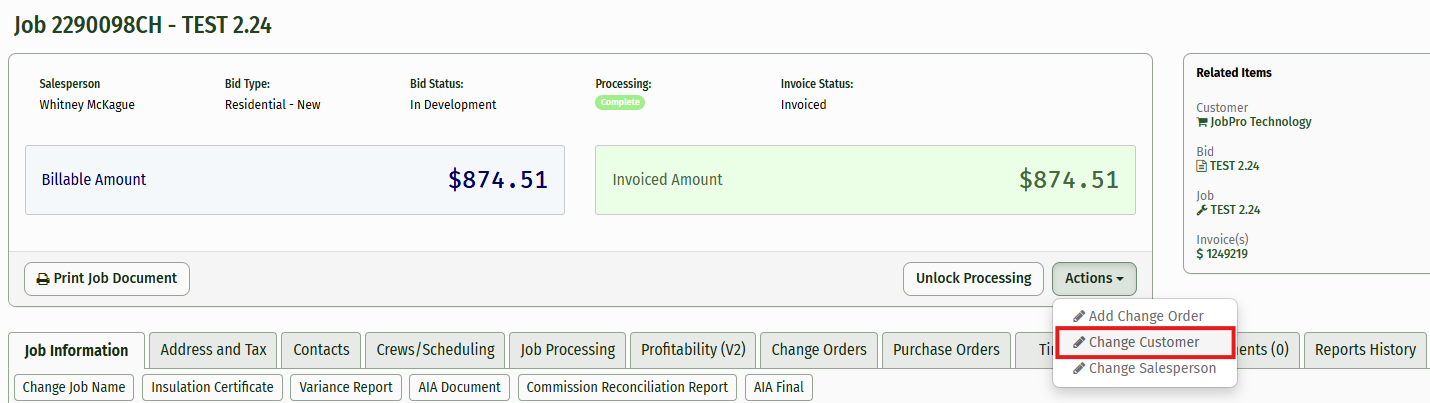Open the Actions dropdown

(x=1094, y=279)
